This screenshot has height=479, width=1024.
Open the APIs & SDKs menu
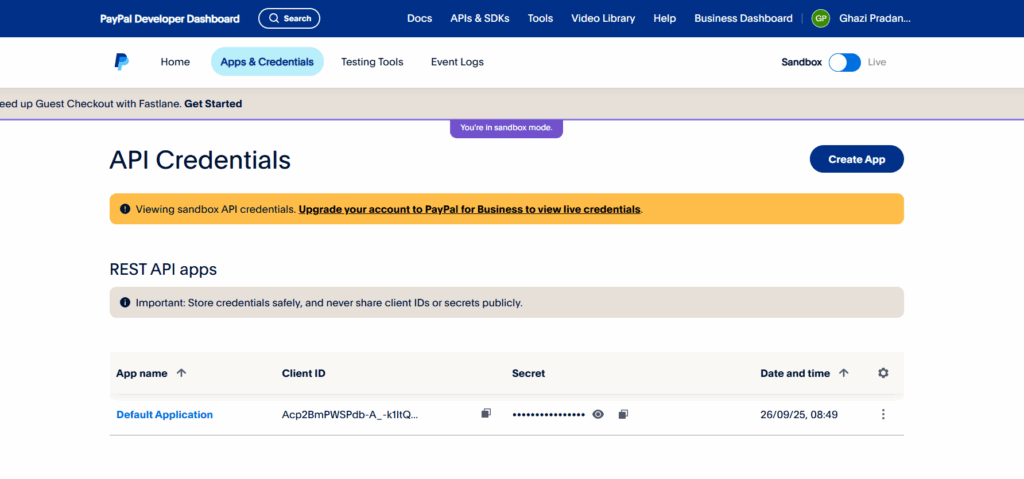(480, 18)
